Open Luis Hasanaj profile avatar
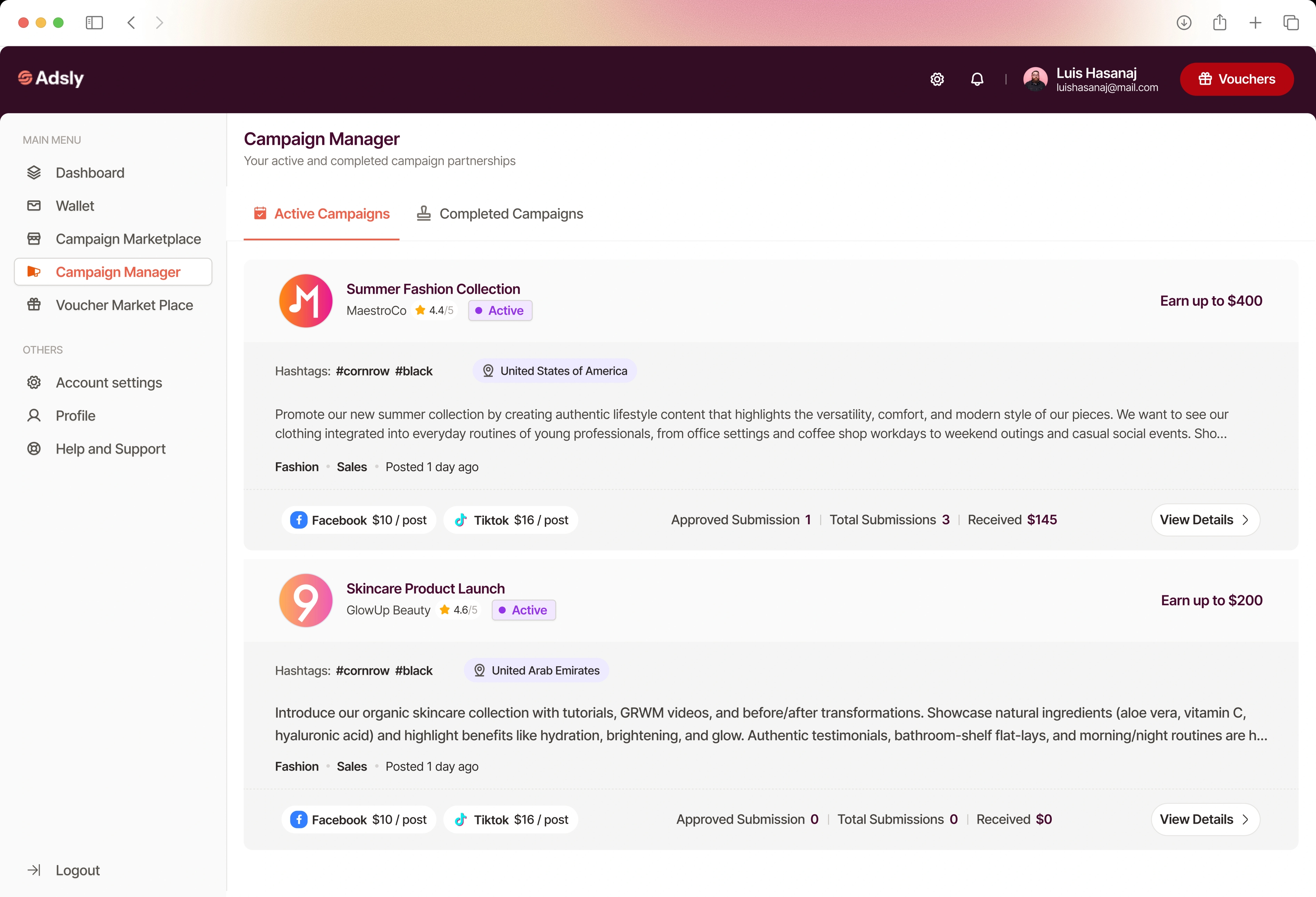This screenshot has height=897, width=1316. click(x=1035, y=79)
